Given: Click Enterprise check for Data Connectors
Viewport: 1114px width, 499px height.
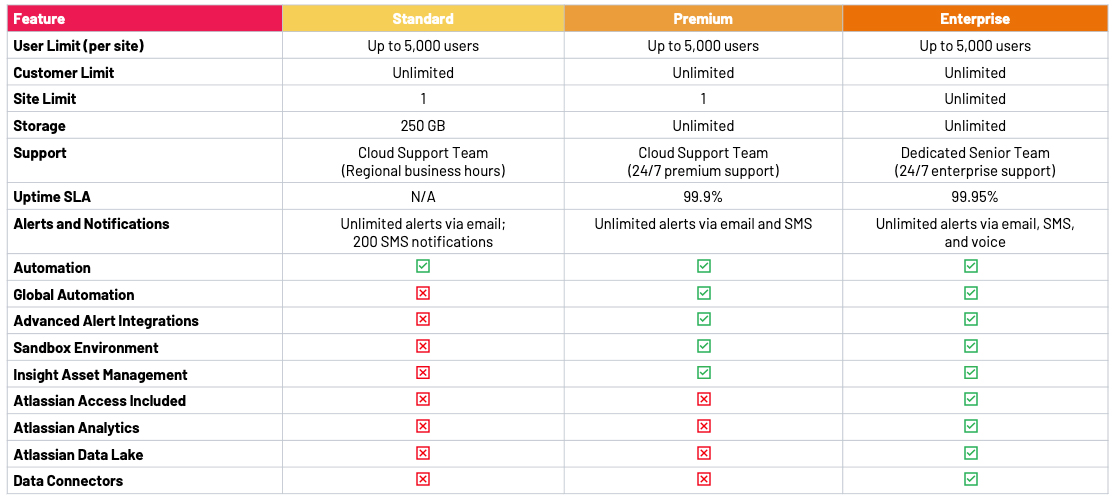Looking at the screenshot, I should 970,480.
